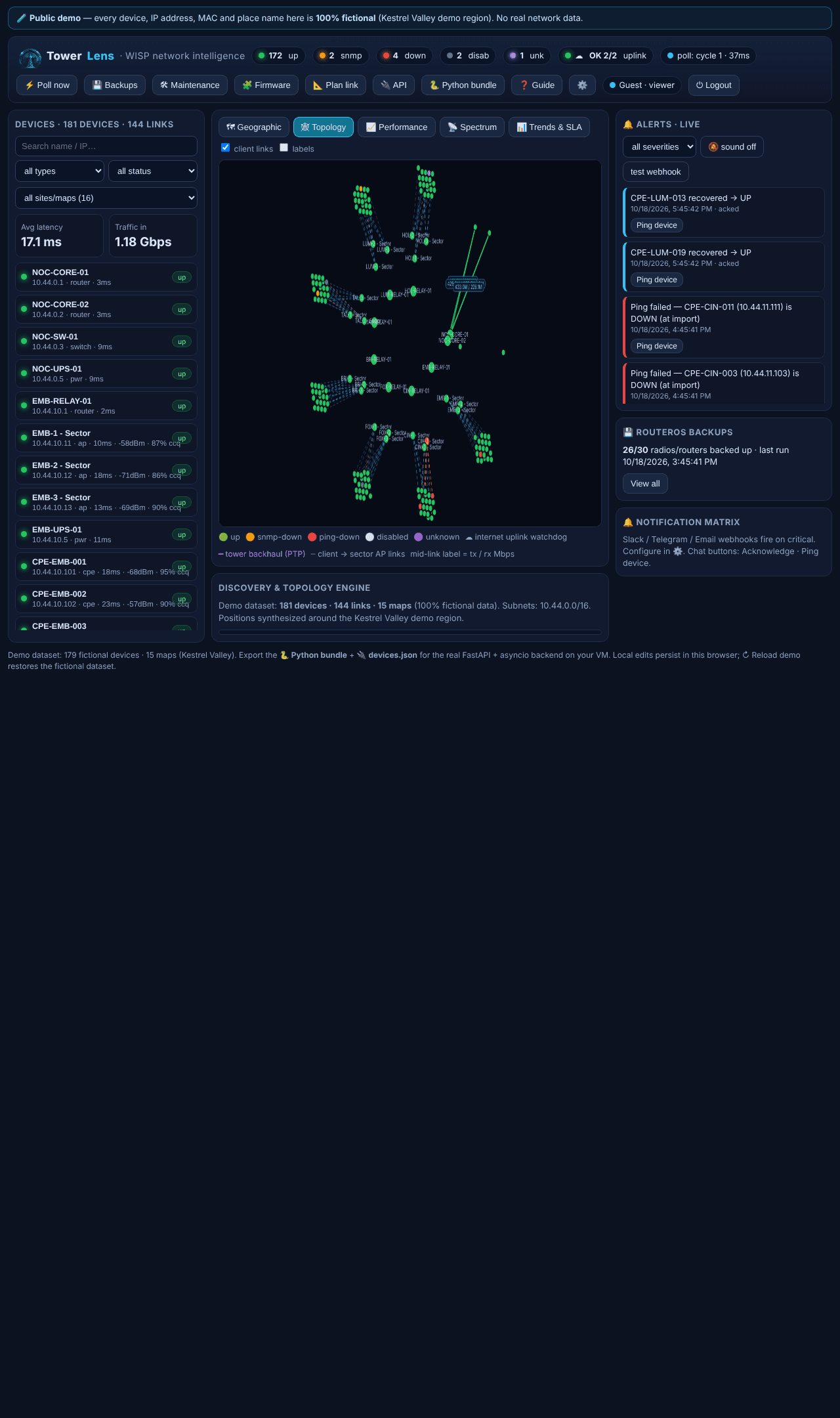
Task: Open the Firmware manager
Action: (266, 85)
